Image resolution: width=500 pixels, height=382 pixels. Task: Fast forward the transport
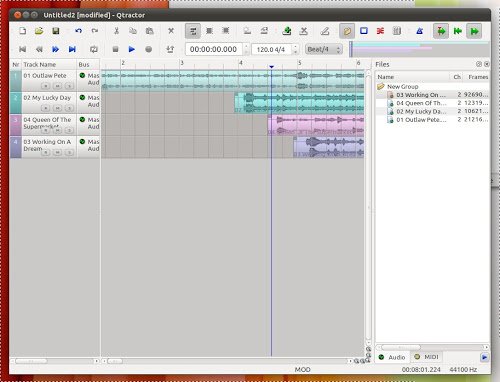tap(55, 49)
